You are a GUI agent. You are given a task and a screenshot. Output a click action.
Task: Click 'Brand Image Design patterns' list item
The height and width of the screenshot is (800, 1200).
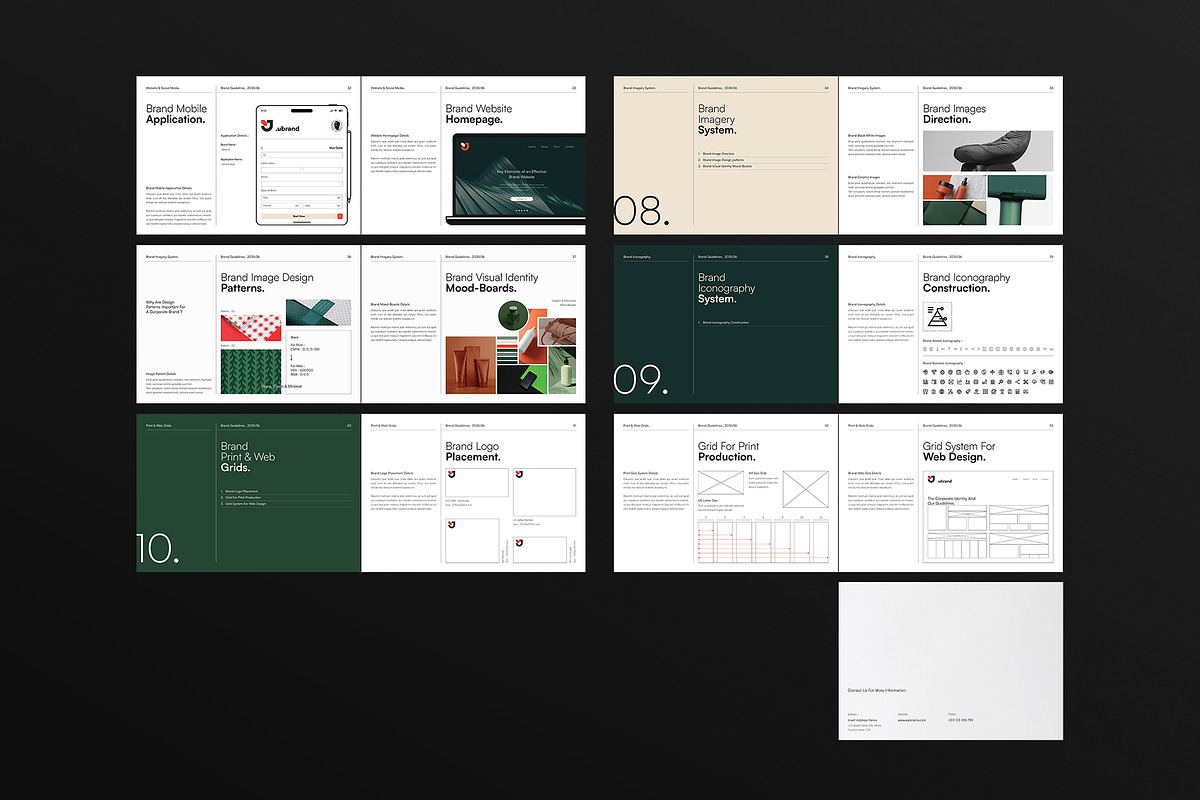pos(723,160)
